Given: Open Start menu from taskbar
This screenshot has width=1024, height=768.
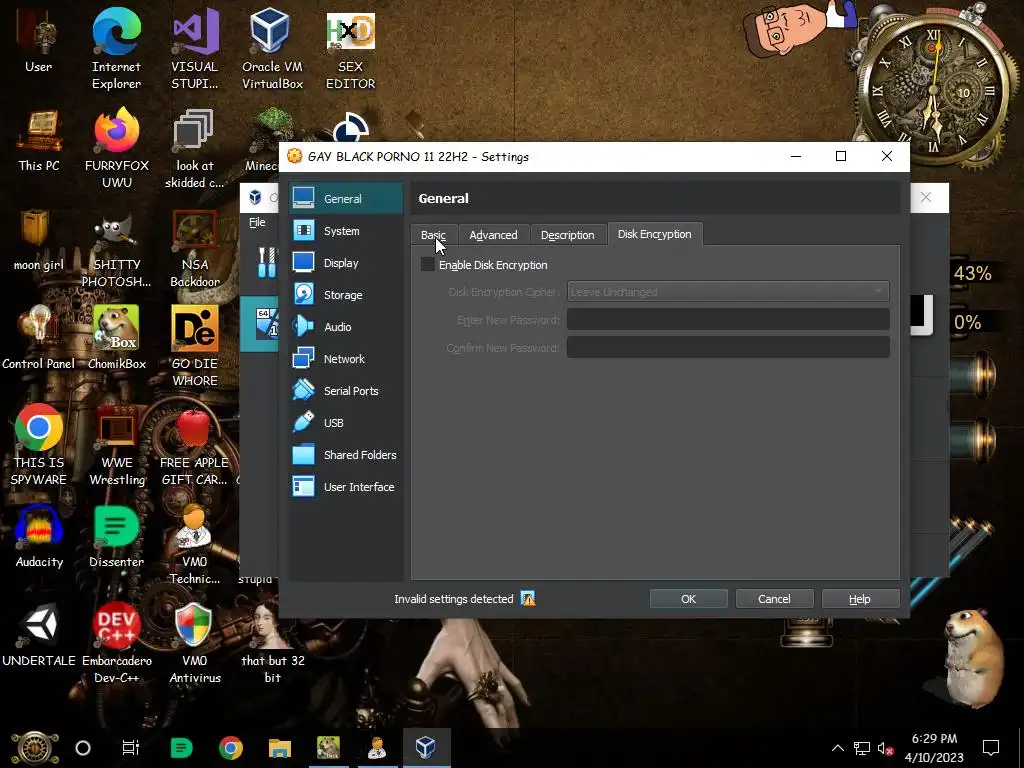Looking at the screenshot, I should click(35, 748).
